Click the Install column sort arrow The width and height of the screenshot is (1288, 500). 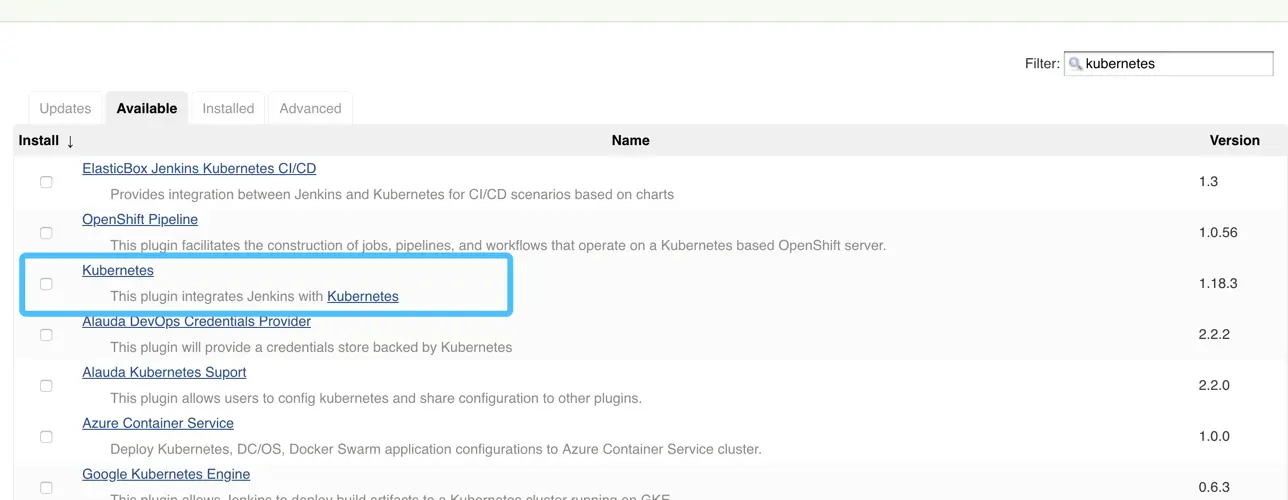[70, 141]
